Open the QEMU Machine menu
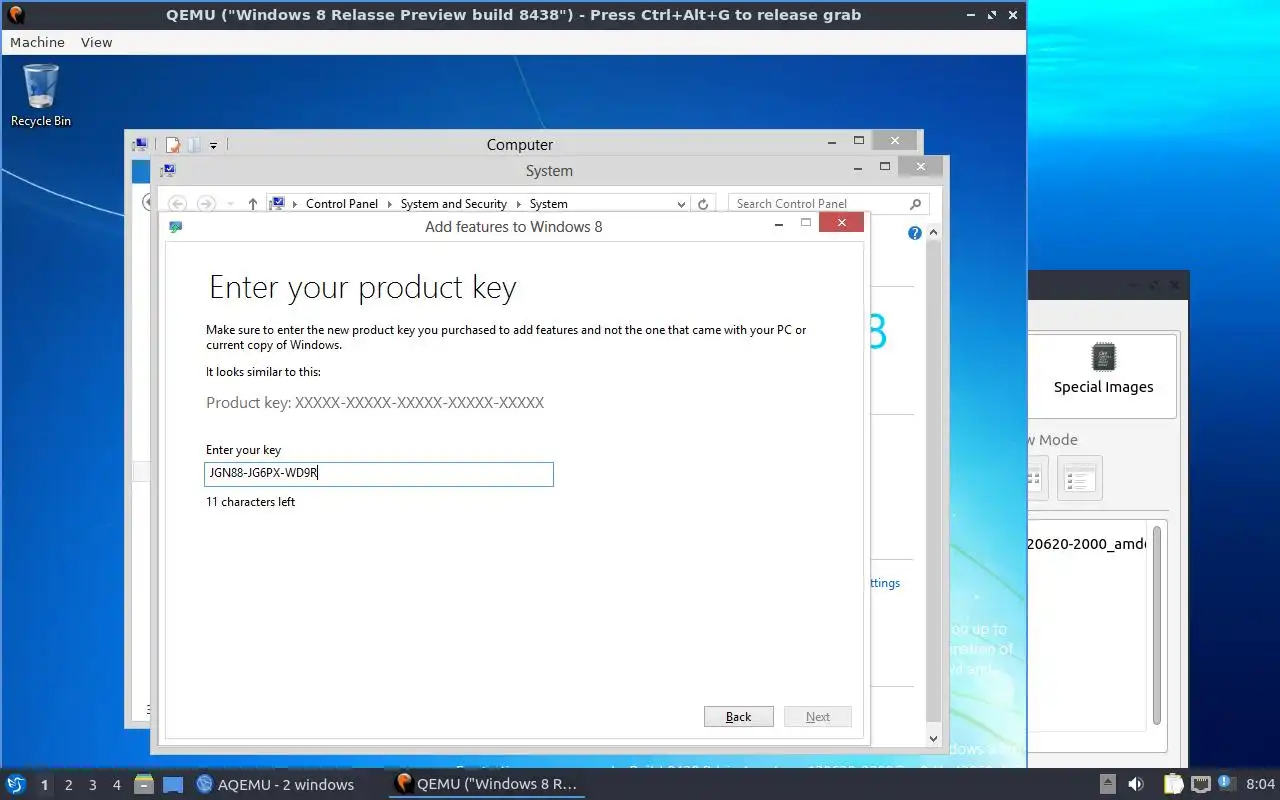 click(37, 42)
